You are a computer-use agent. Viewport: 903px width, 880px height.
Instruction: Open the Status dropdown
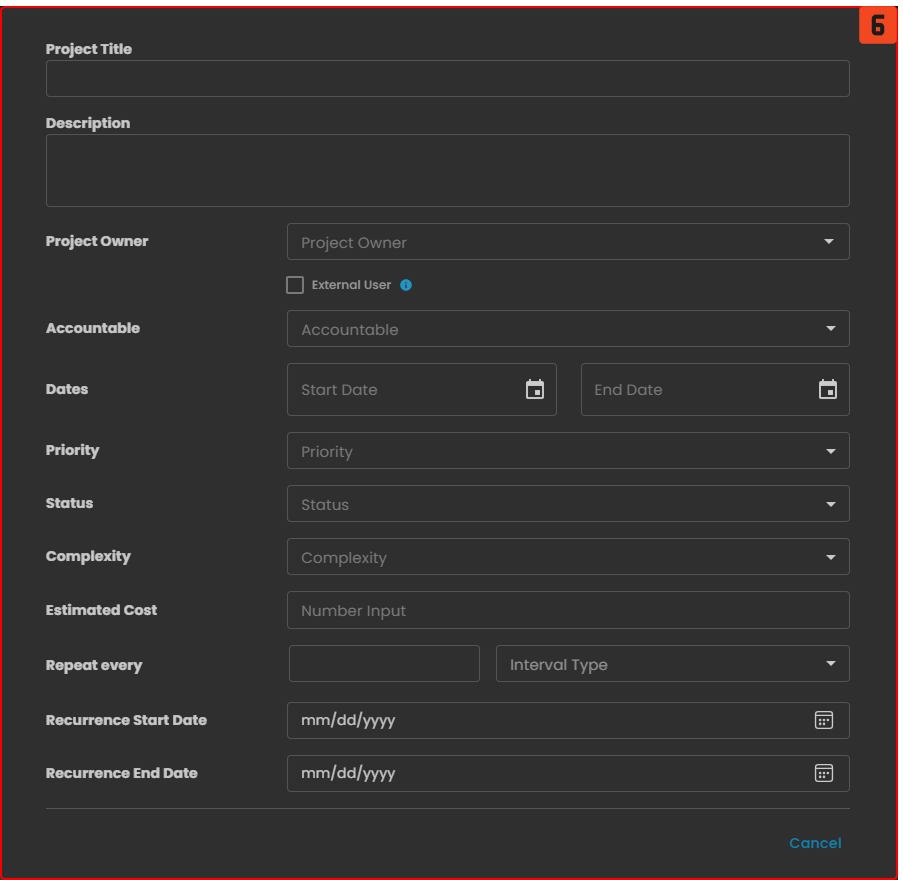point(567,504)
